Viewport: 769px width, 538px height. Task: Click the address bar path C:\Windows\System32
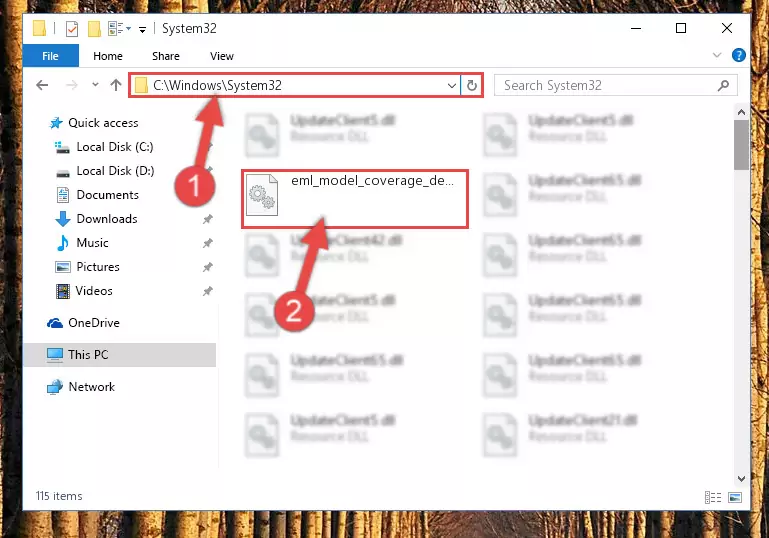click(x=217, y=85)
